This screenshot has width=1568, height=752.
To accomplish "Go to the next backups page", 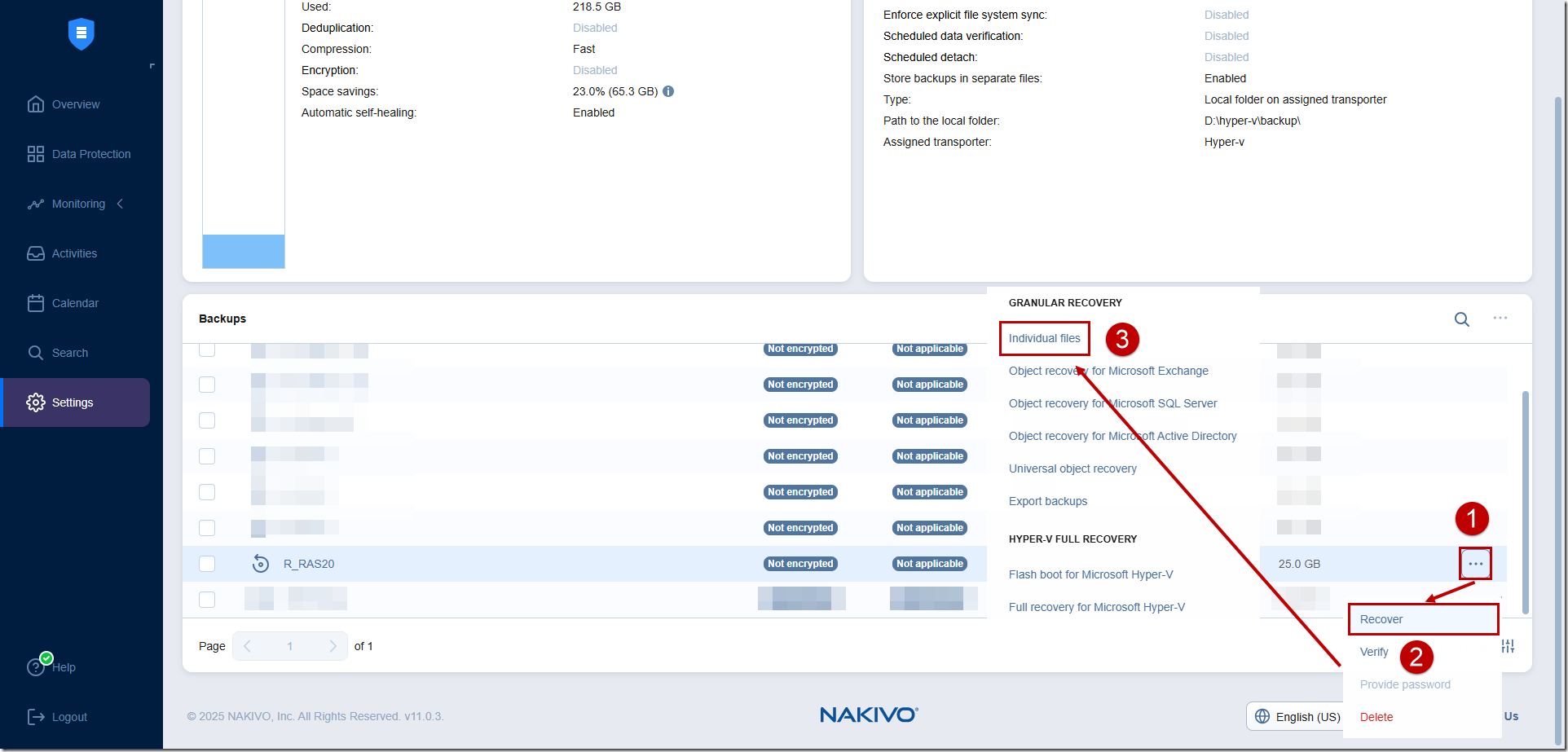I will point(333,646).
